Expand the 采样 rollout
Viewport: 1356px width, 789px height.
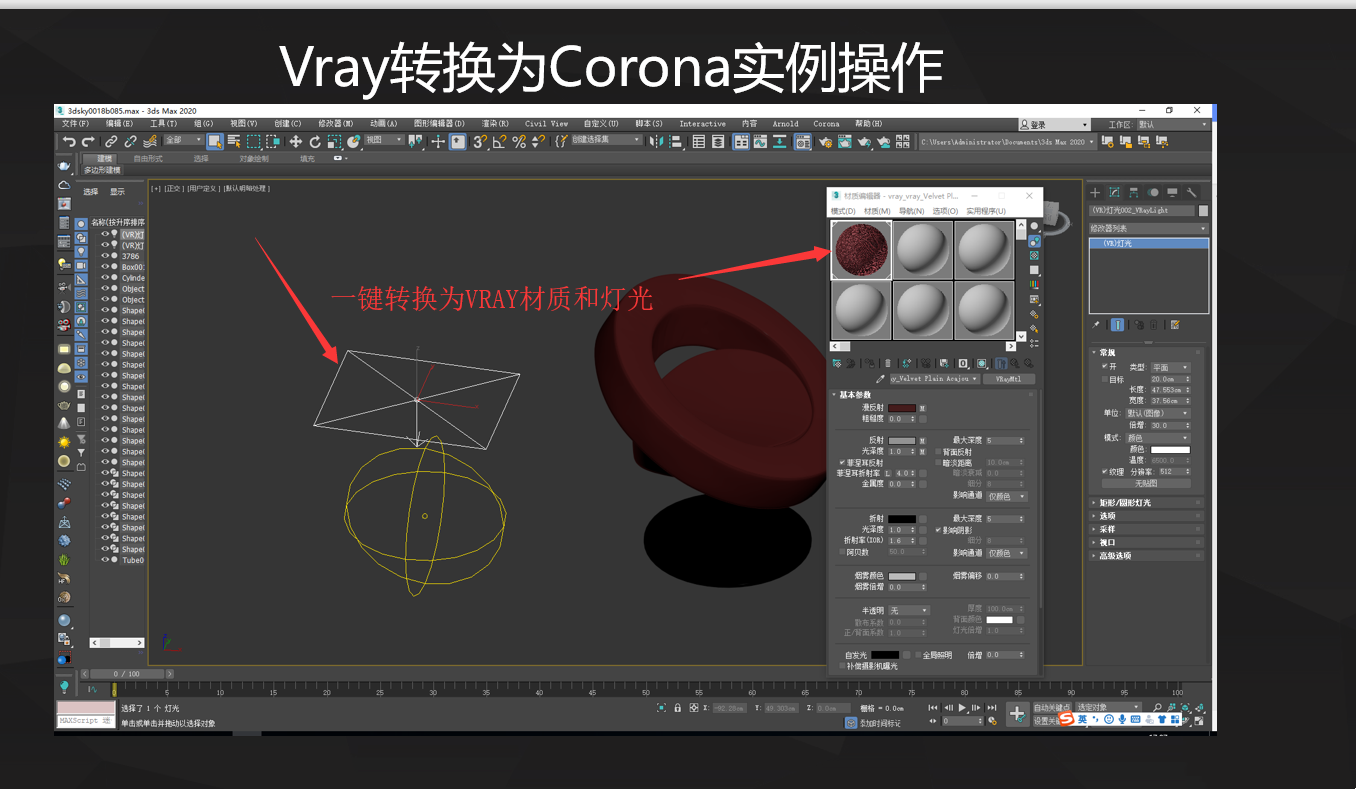(x=1146, y=529)
